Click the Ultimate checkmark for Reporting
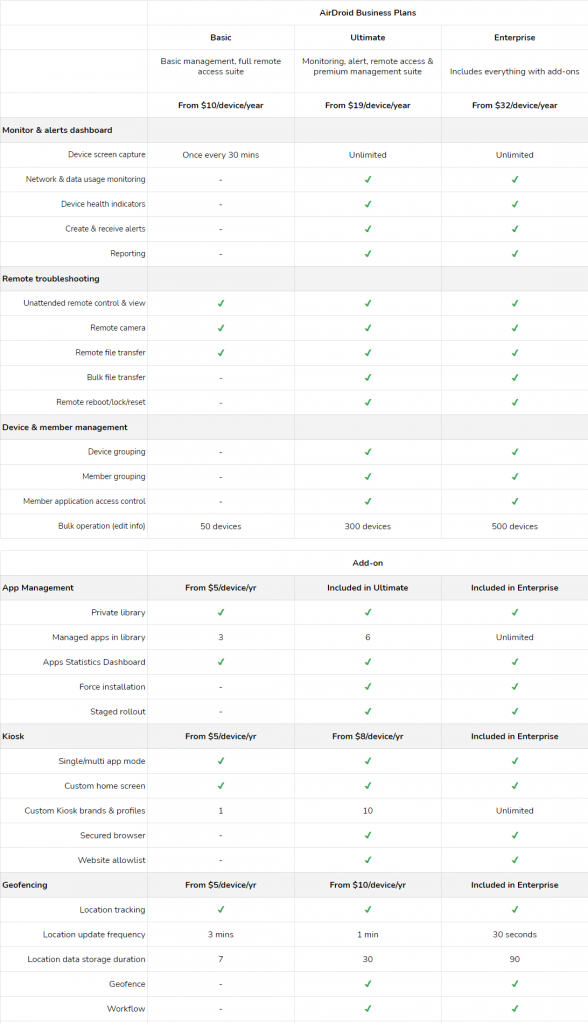588x1024 pixels. (x=368, y=253)
